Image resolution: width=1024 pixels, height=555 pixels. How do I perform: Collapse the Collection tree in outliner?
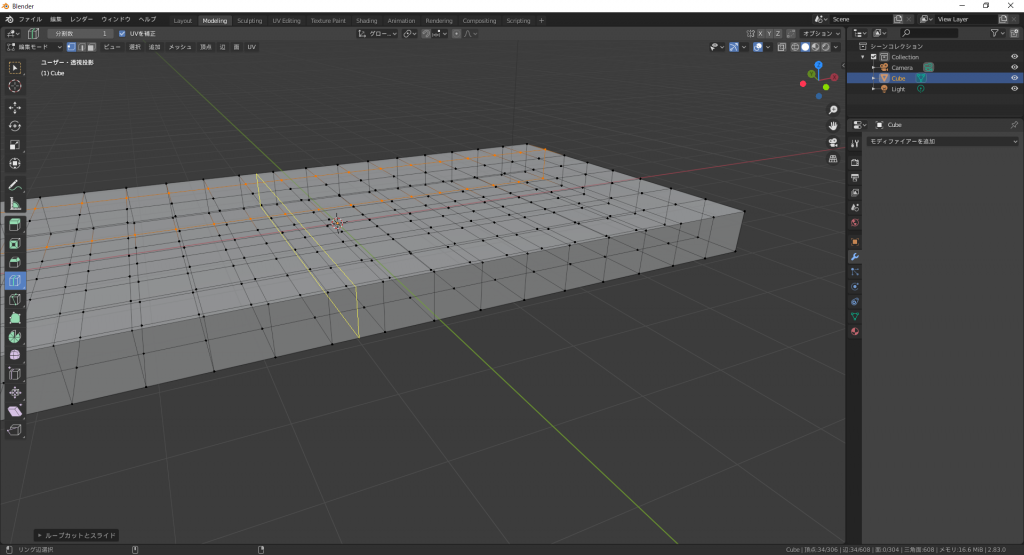(x=863, y=57)
